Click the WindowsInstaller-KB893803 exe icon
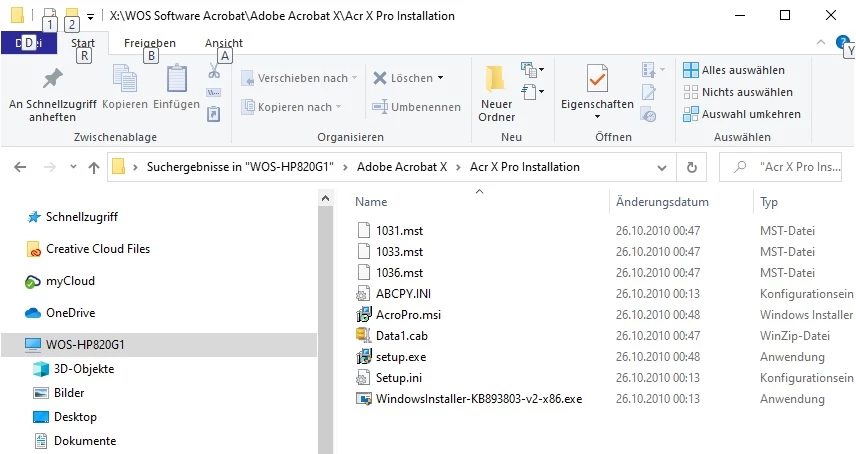 pyautogui.click(x=364, y=398)
